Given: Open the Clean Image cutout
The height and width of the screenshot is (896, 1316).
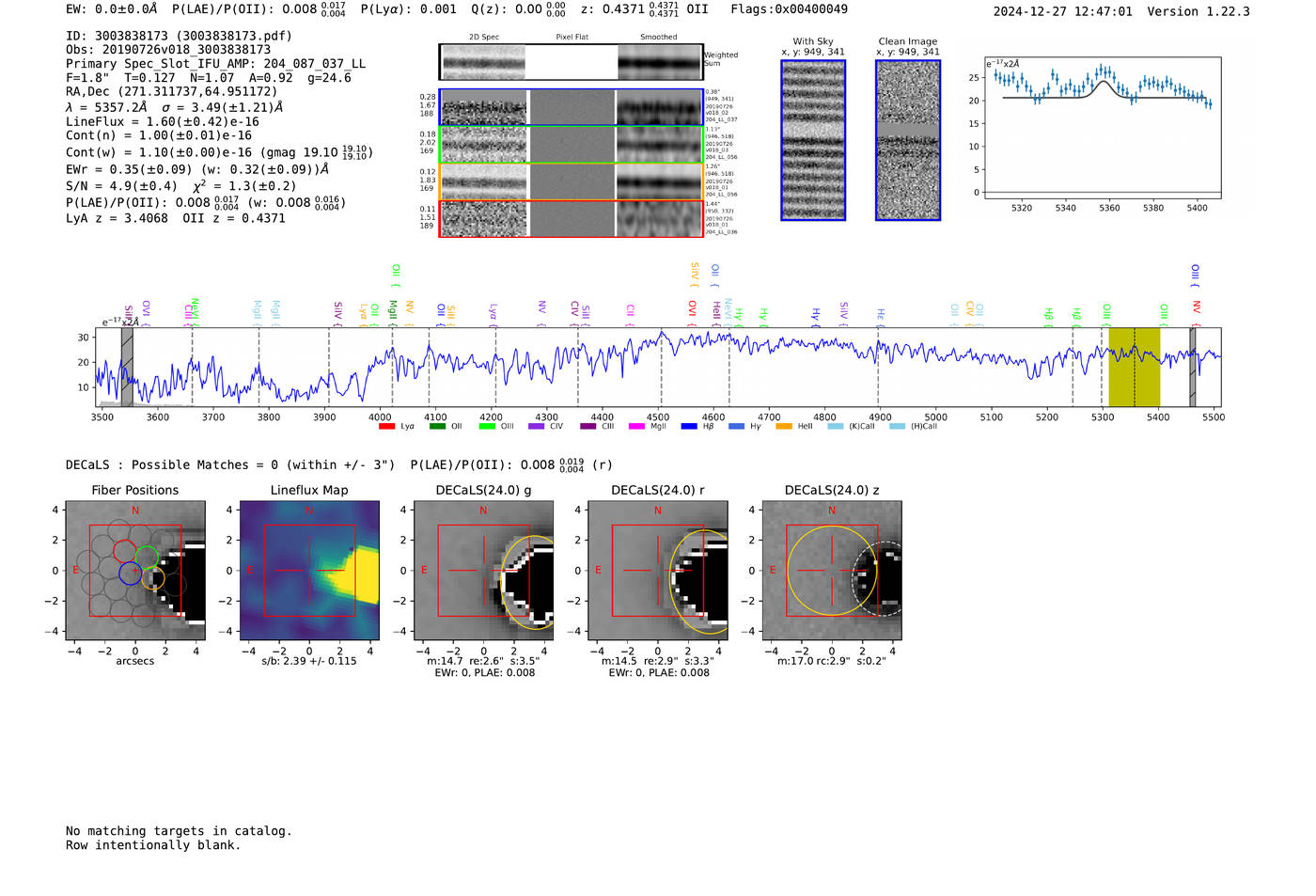Looking at the screenshot, I should point(908,140).
